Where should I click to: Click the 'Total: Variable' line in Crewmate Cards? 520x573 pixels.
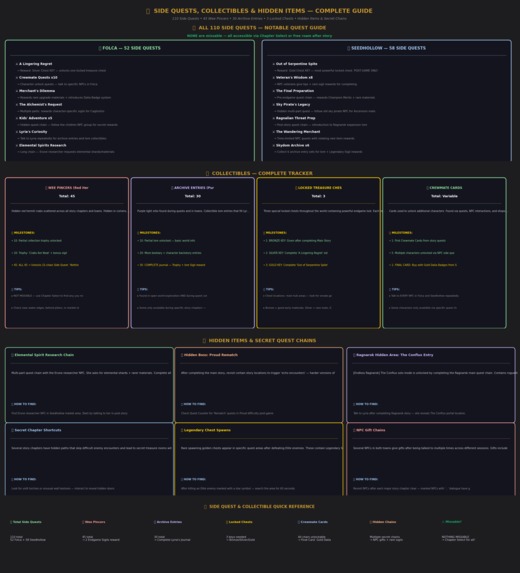click(444, 196)
